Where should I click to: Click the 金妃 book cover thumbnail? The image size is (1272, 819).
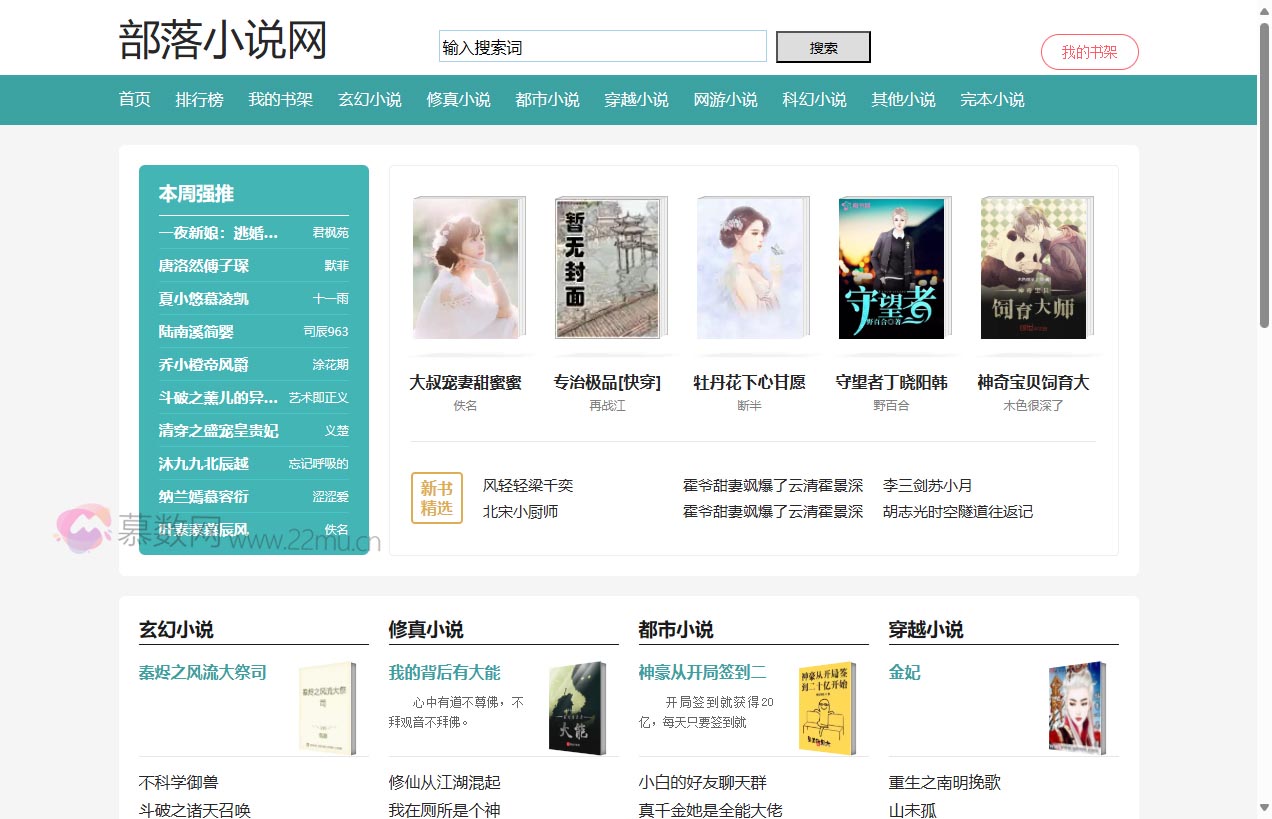click(1077, 708)
